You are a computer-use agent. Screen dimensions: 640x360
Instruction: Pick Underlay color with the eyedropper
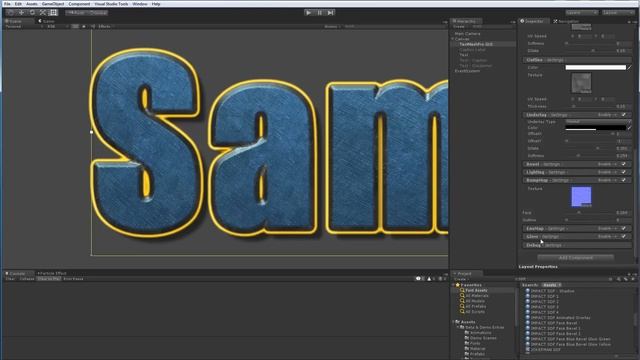pyautogui.click(x=629, y=128)
